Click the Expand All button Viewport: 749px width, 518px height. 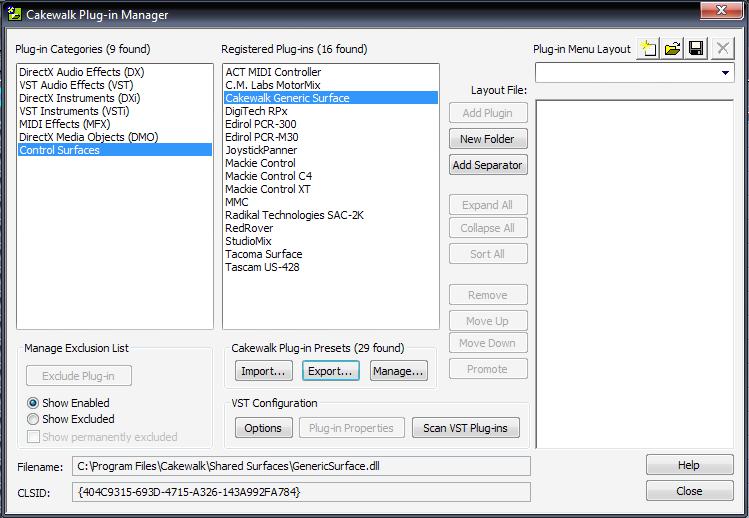pyautogui.click(x=488, y=205)
